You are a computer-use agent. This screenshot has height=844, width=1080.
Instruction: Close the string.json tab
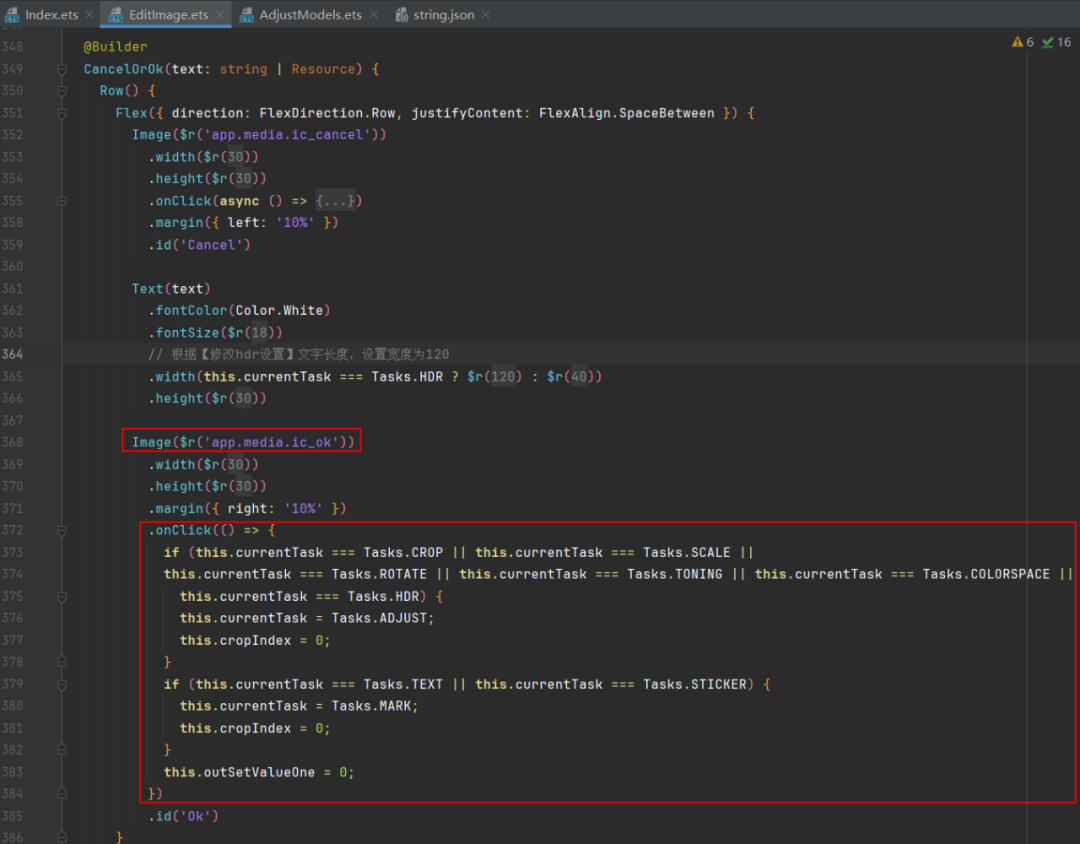pos(485,15)
